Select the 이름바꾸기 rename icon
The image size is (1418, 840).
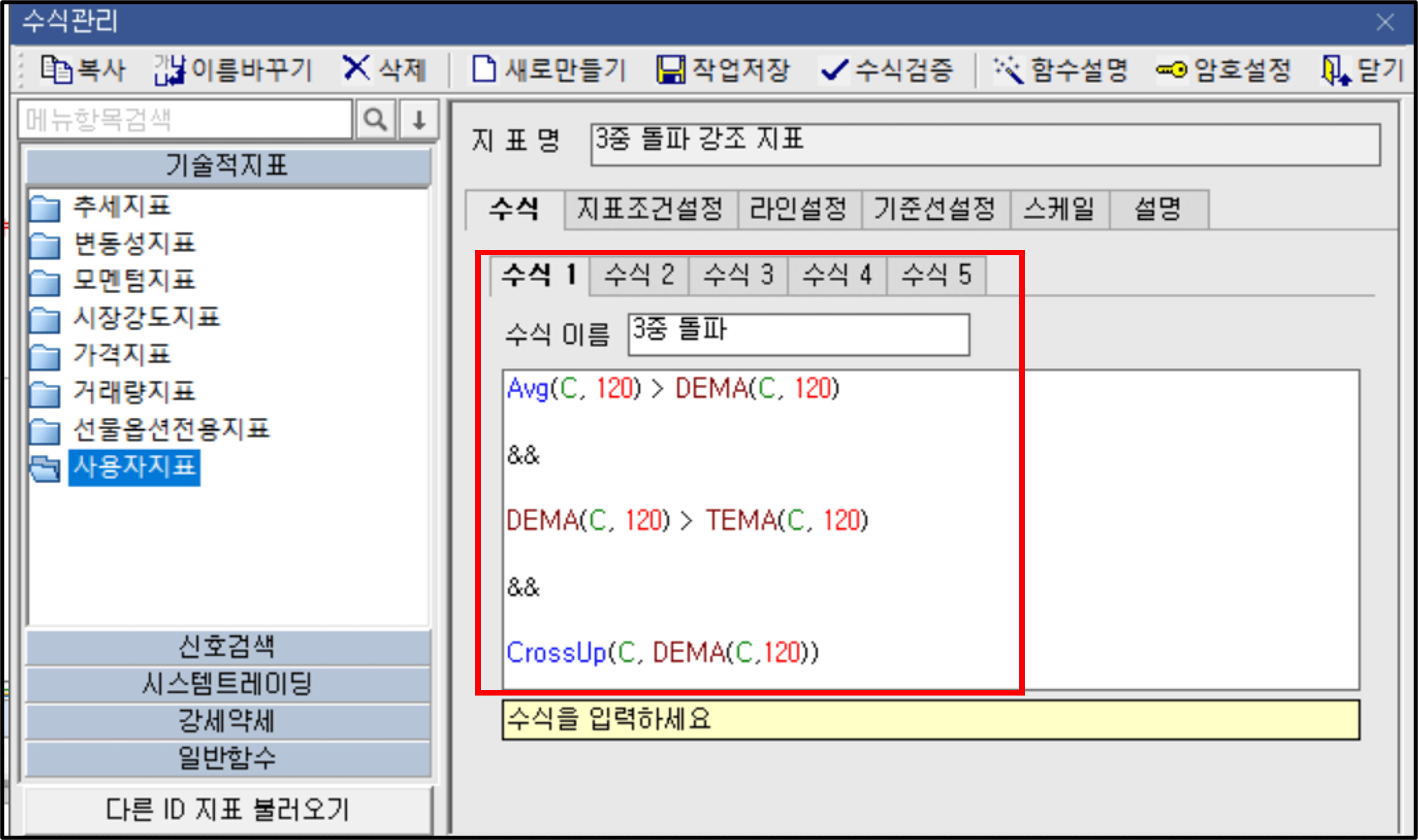pyautogui.click(x=169, y=69)
